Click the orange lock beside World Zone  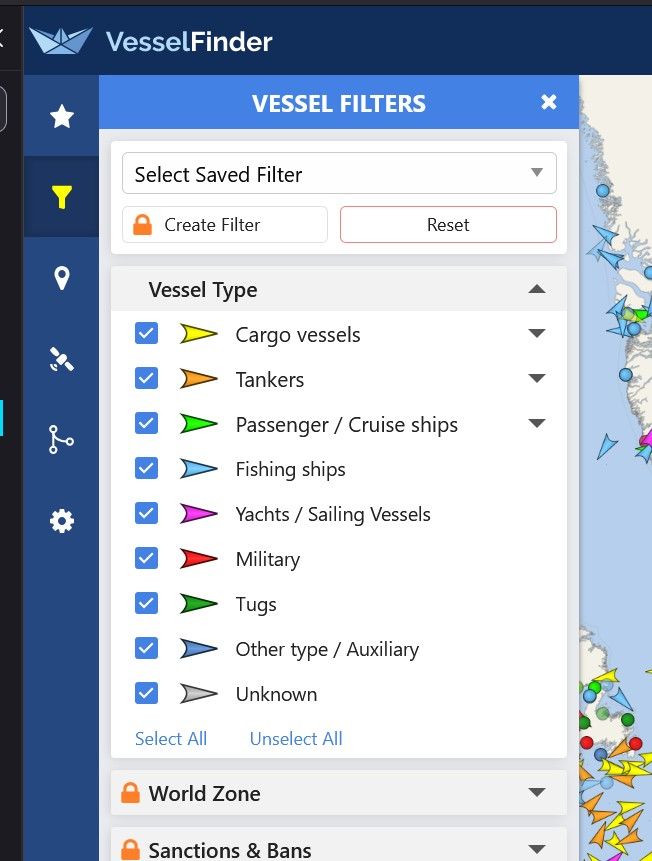(130, 794)
